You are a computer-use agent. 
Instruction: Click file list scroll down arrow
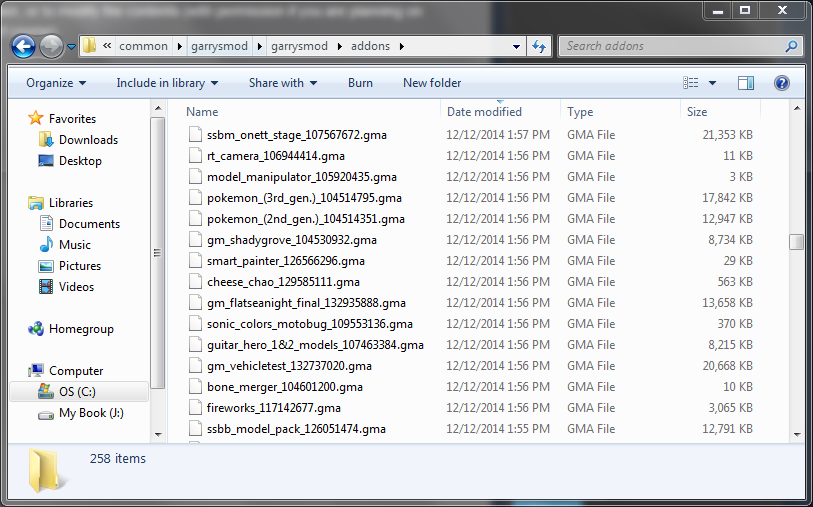(x=797, y=434)
